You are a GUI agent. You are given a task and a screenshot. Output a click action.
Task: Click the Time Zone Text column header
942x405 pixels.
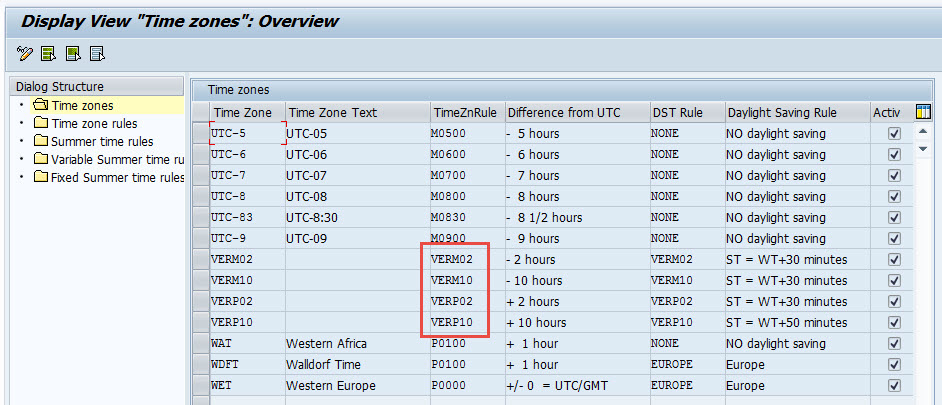357,112
